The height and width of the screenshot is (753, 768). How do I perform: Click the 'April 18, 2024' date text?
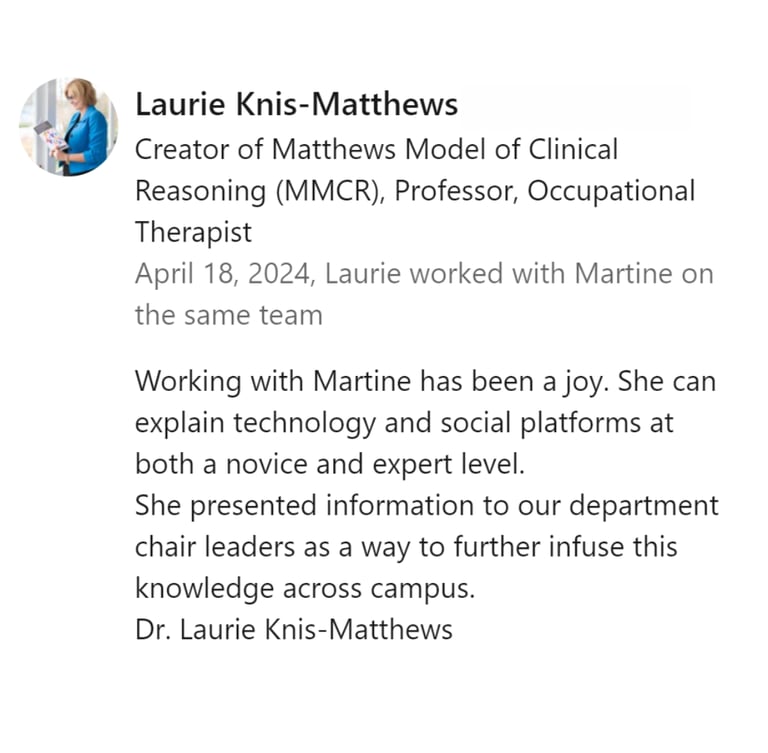pyautogui.click(x=225, y=274)
